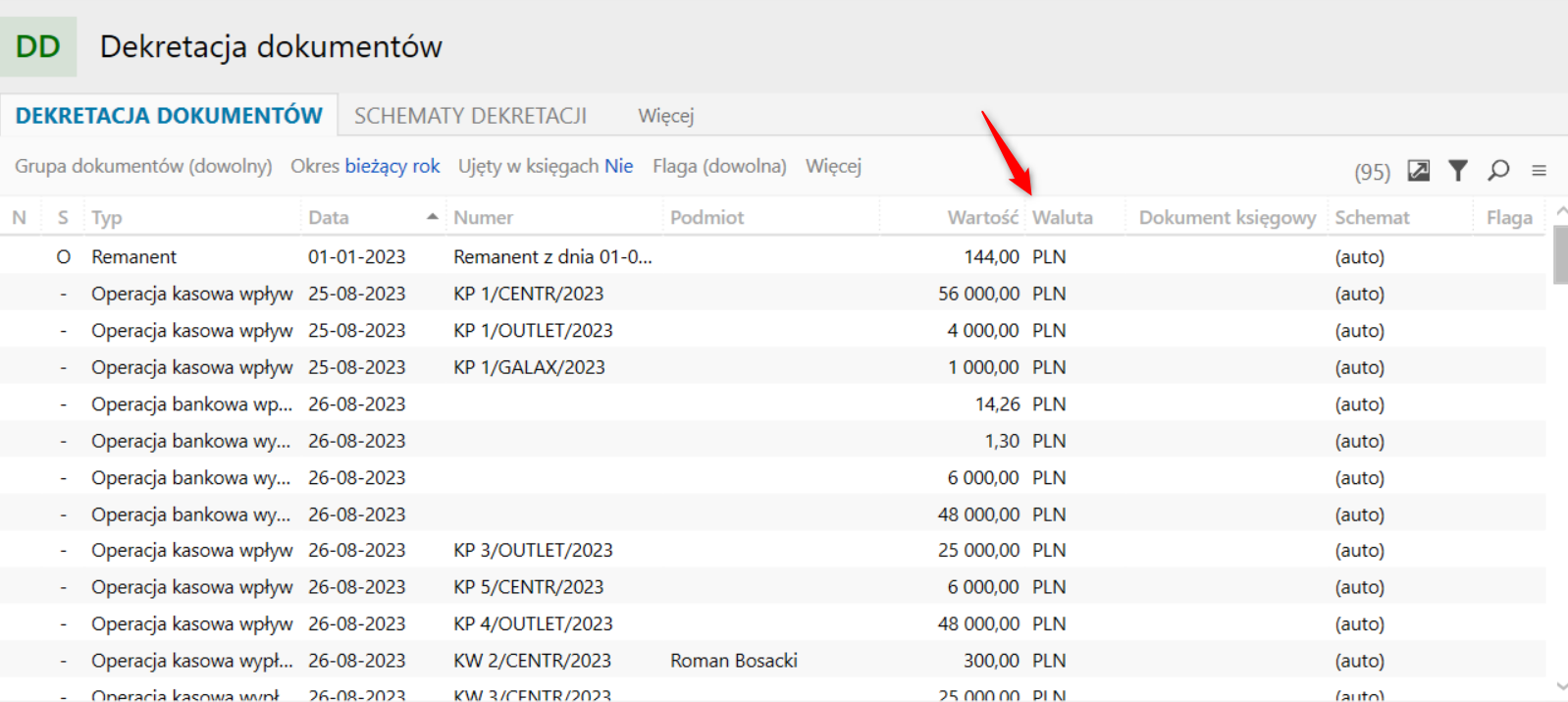1568x702 pixels.
Task: Click the value 4 000,00
Action: pos(983,331)
